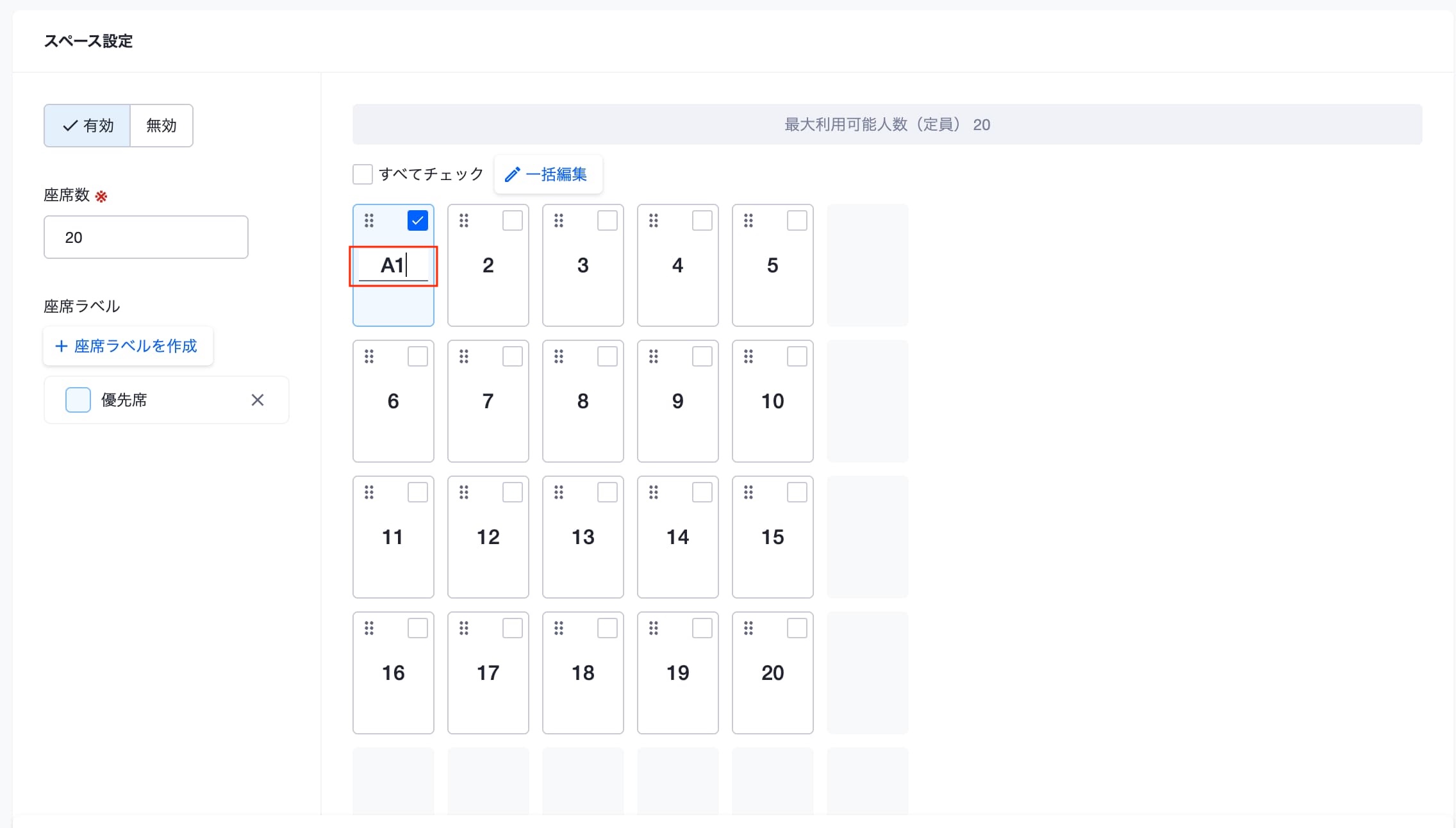Click the 優先席 label name

[x=124, y=400]
